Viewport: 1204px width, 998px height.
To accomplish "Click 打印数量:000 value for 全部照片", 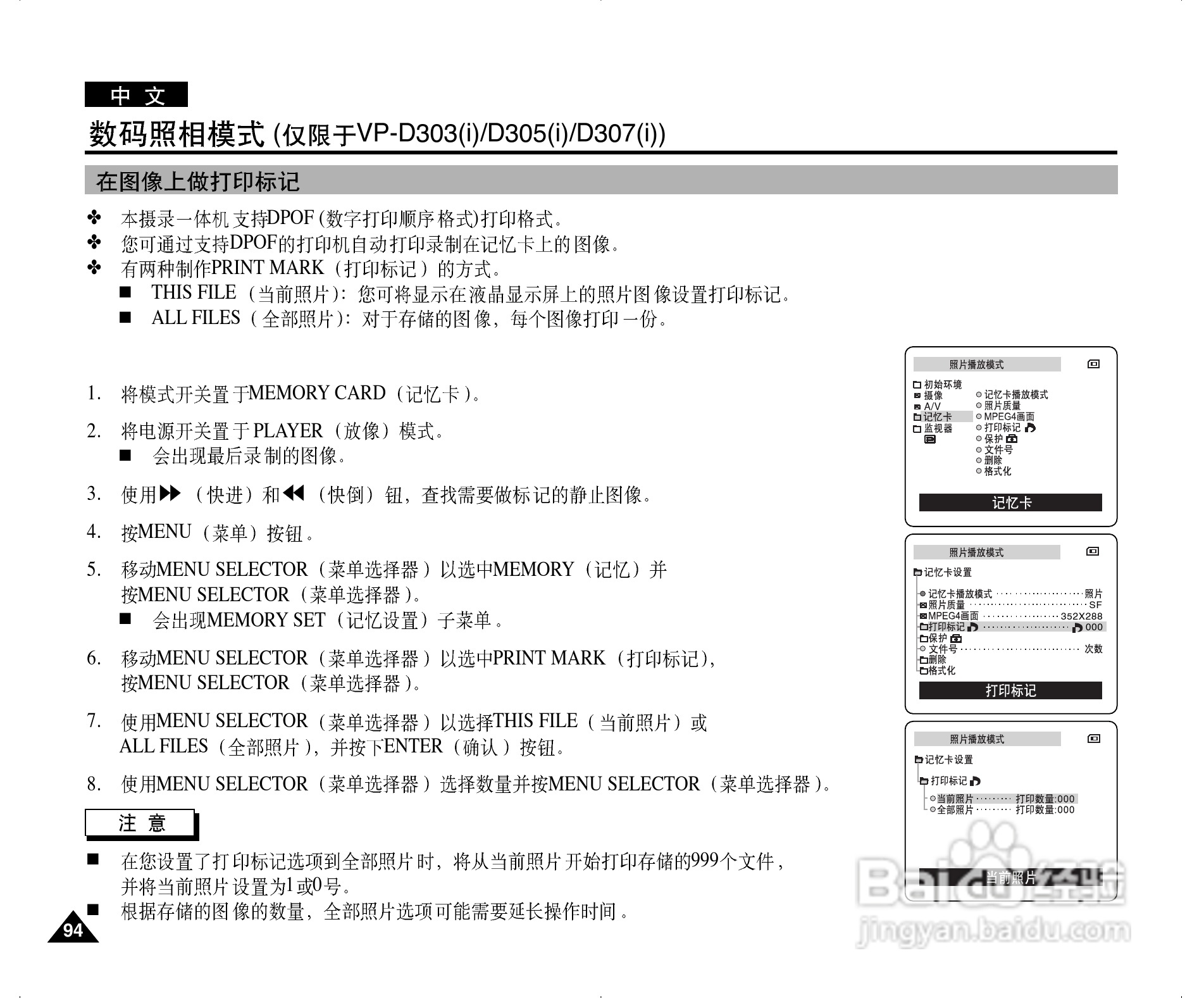I will [x=1045, y=809].
